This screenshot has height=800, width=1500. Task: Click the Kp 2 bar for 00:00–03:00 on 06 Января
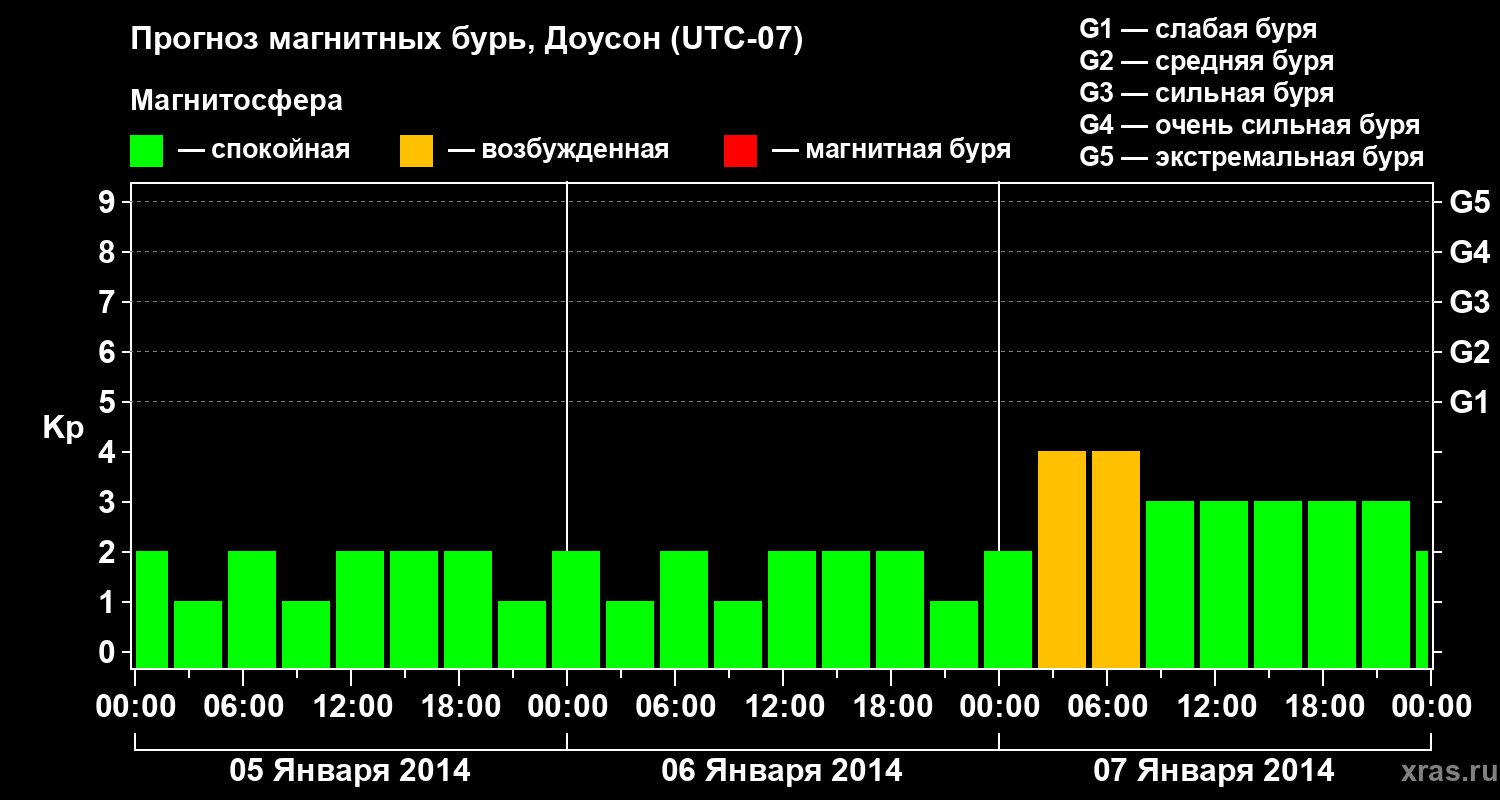[x=576, y=609]
